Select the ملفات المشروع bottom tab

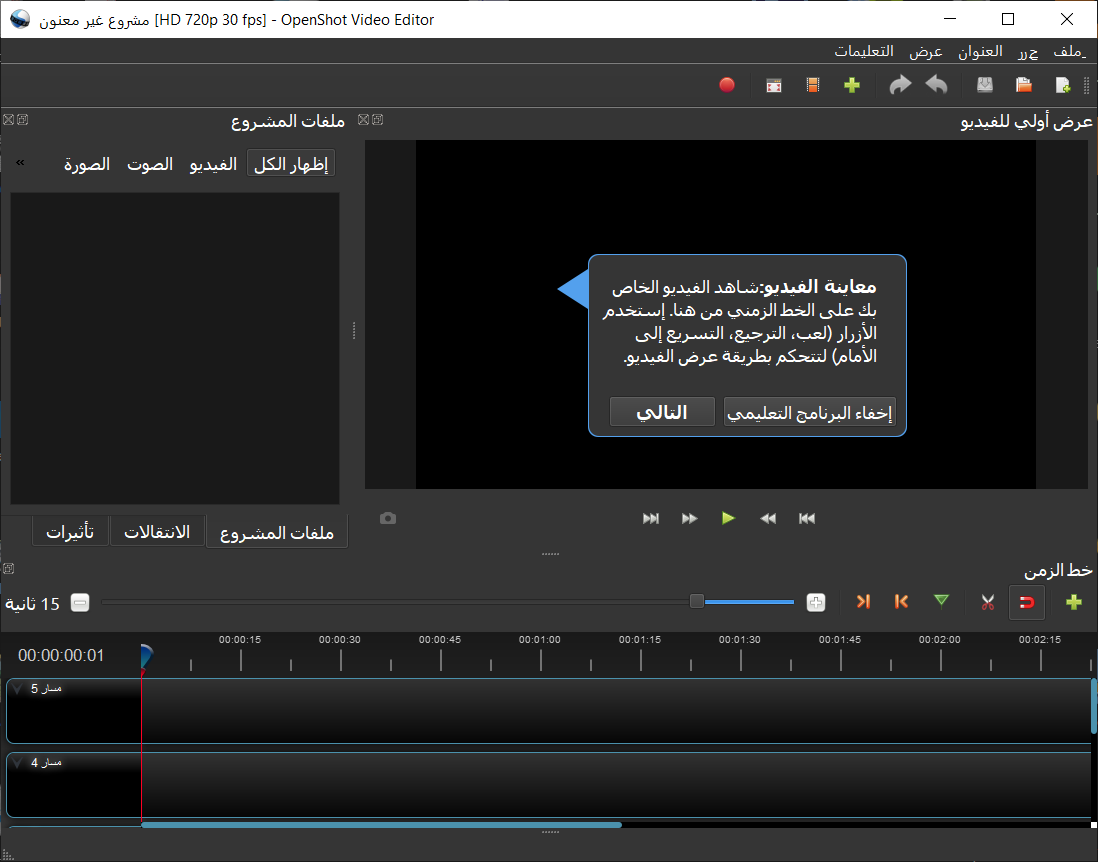point(277,532)
